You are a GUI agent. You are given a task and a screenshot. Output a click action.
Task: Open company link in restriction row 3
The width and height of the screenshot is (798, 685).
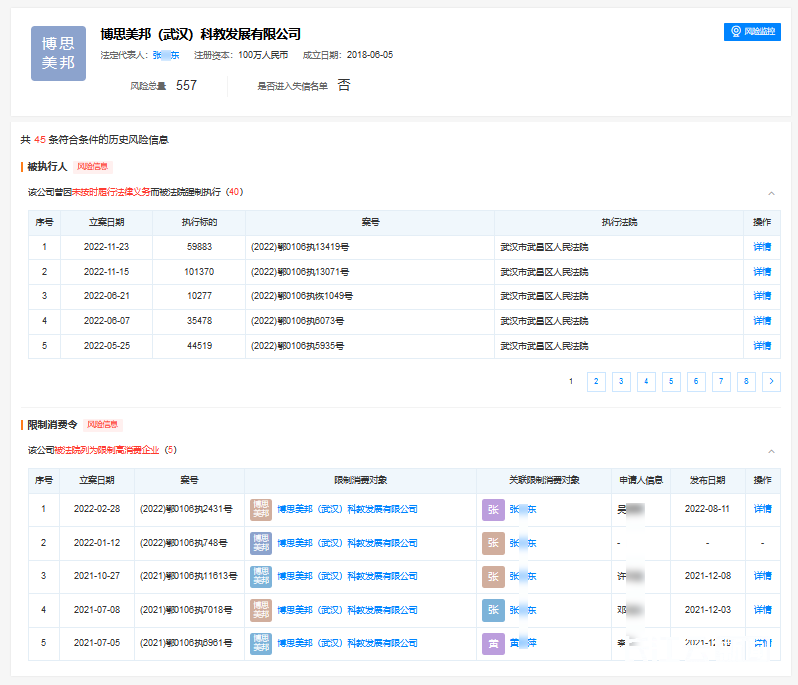point(347,576)
